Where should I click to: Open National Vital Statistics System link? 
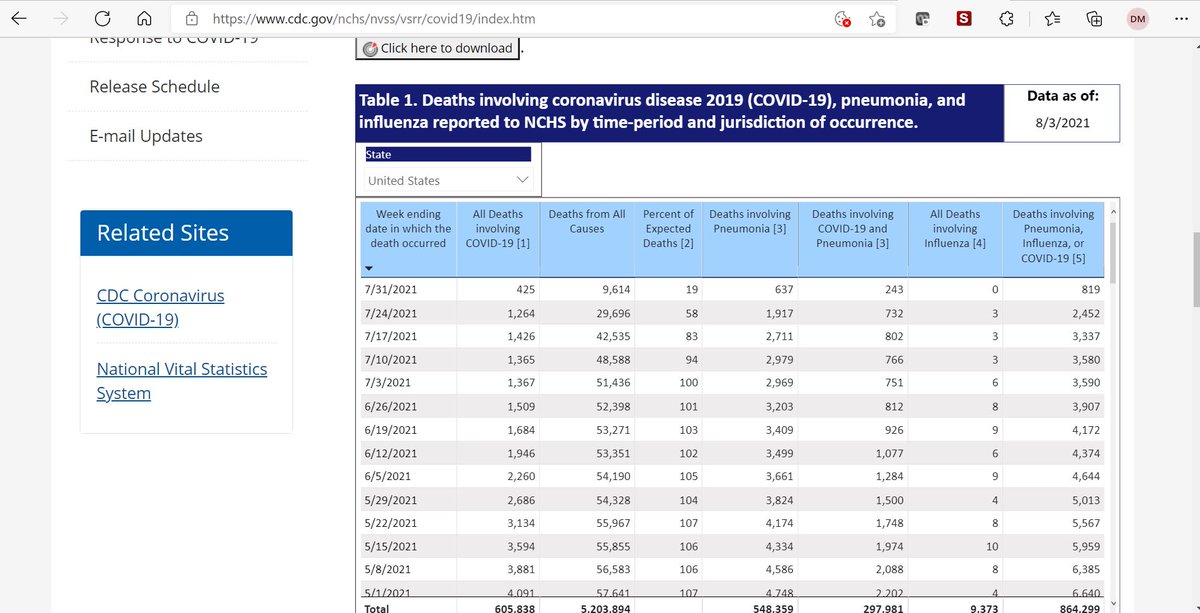182,381
